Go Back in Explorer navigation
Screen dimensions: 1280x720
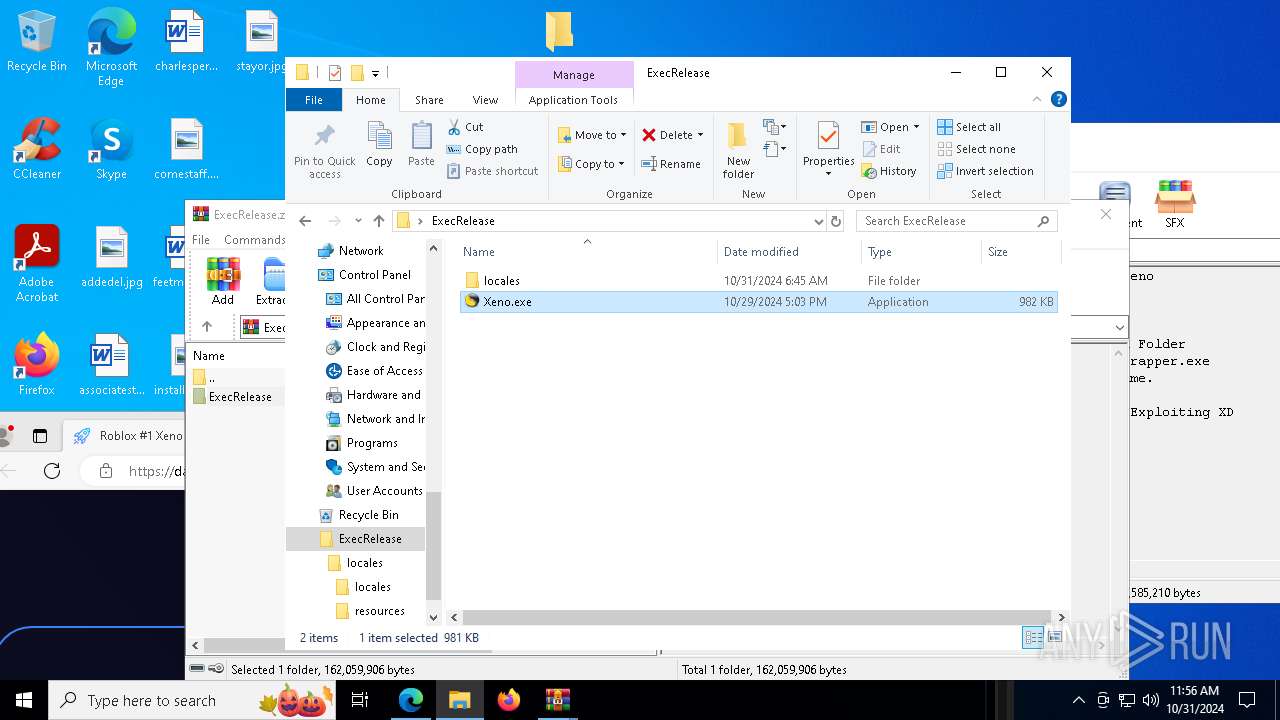(x=305, y=221)
